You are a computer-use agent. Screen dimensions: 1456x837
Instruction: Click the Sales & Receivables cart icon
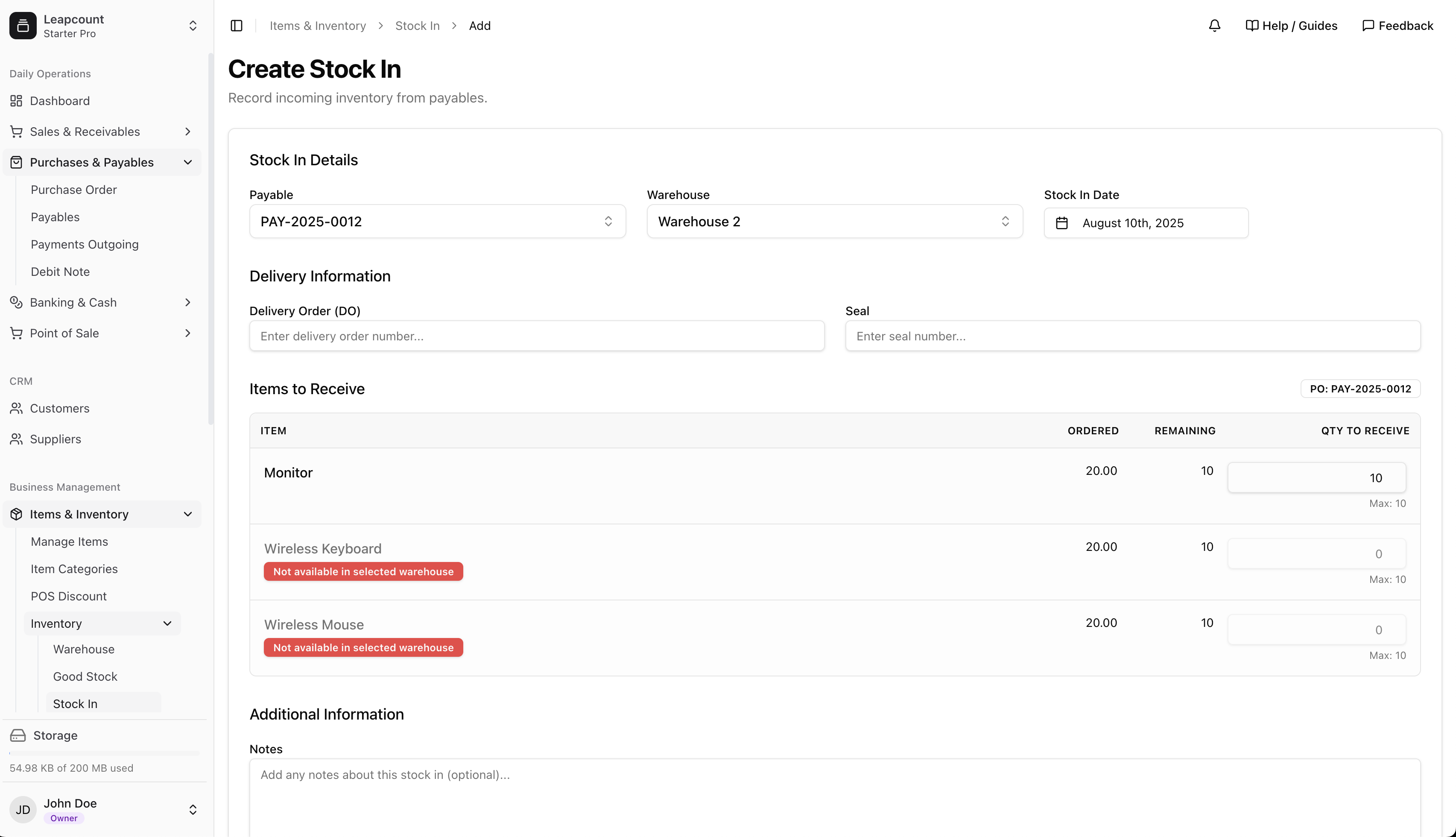16,132
